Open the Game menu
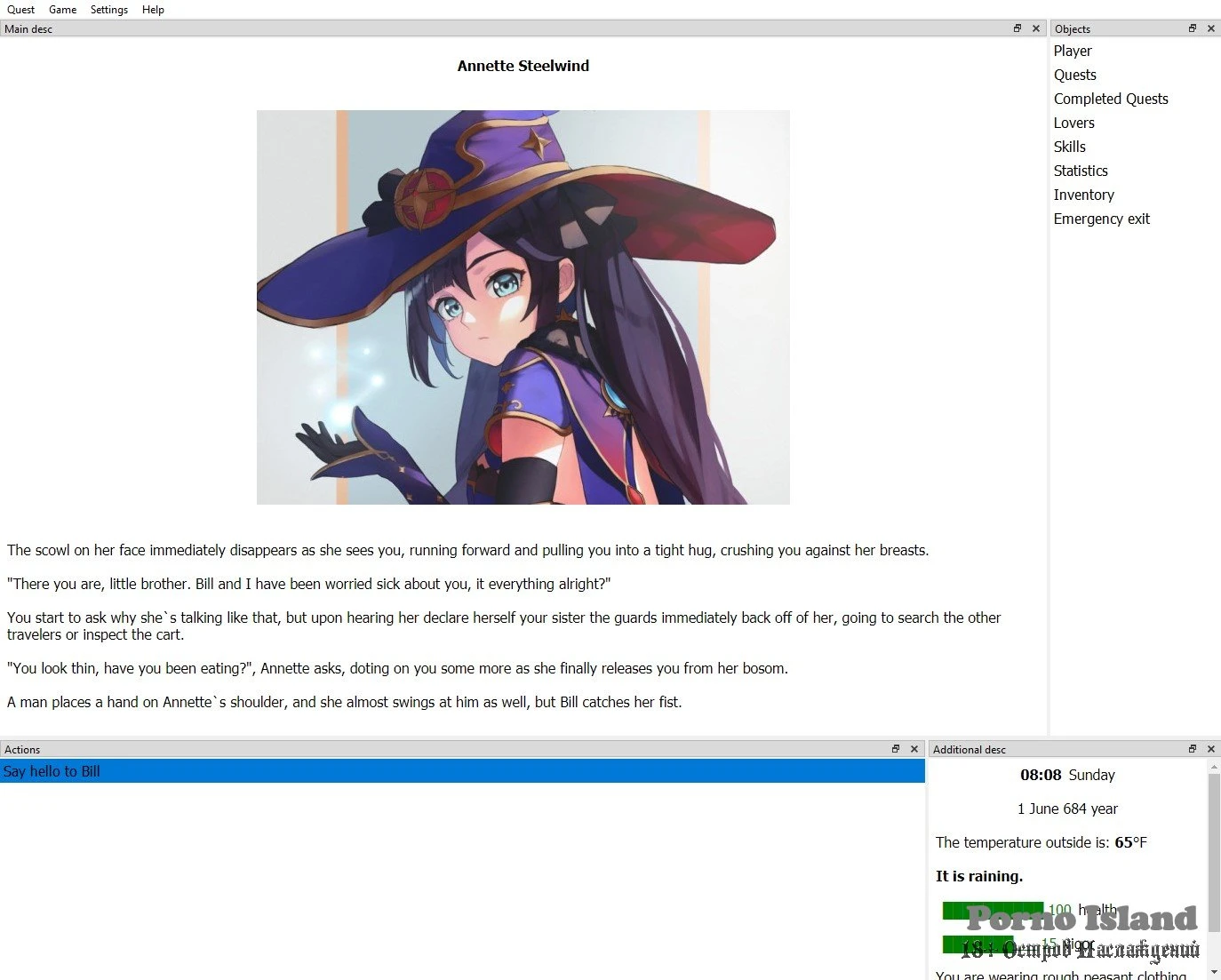The height and width of the screenshot is (980, 1221). click(x=62, y=10)
